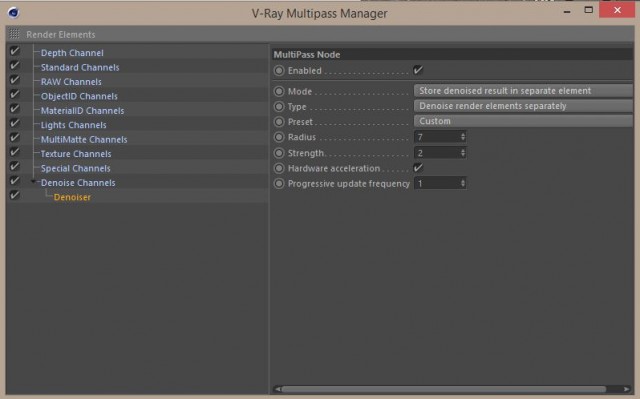This screenshot has width=640, height=399.
Task: Click the Mode animation dot
Action: 279,91
